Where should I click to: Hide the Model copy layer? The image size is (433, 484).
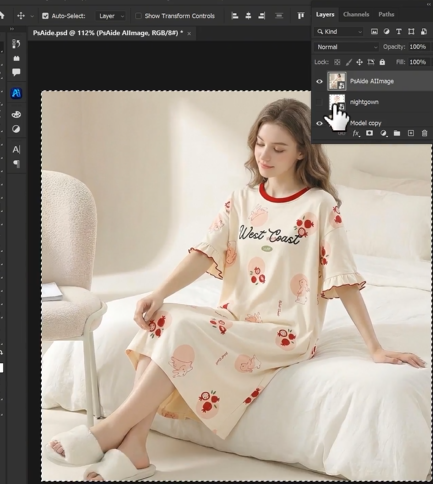coord(319,123)
